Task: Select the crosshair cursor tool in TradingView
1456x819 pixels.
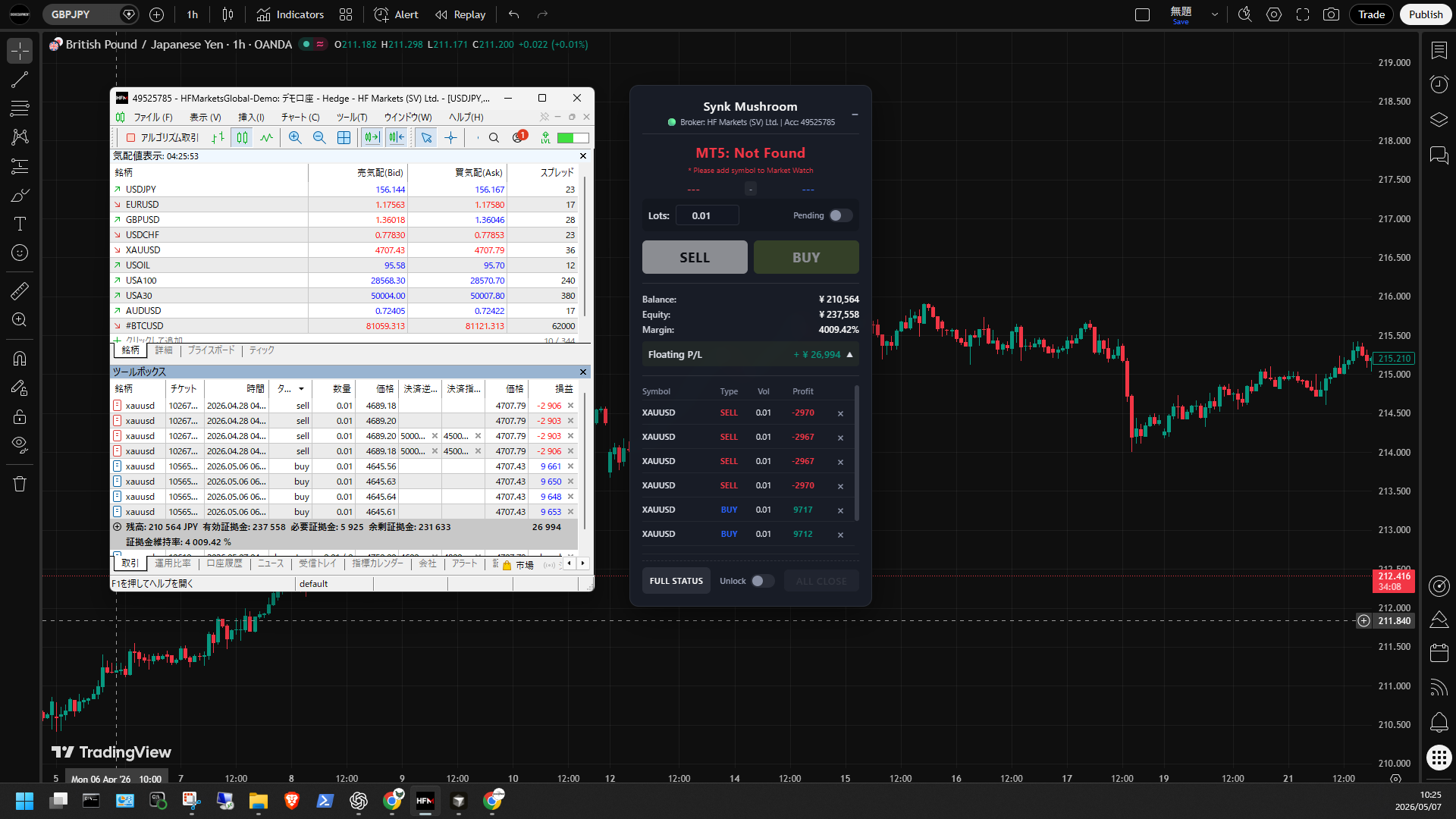Action: point(20,51)
